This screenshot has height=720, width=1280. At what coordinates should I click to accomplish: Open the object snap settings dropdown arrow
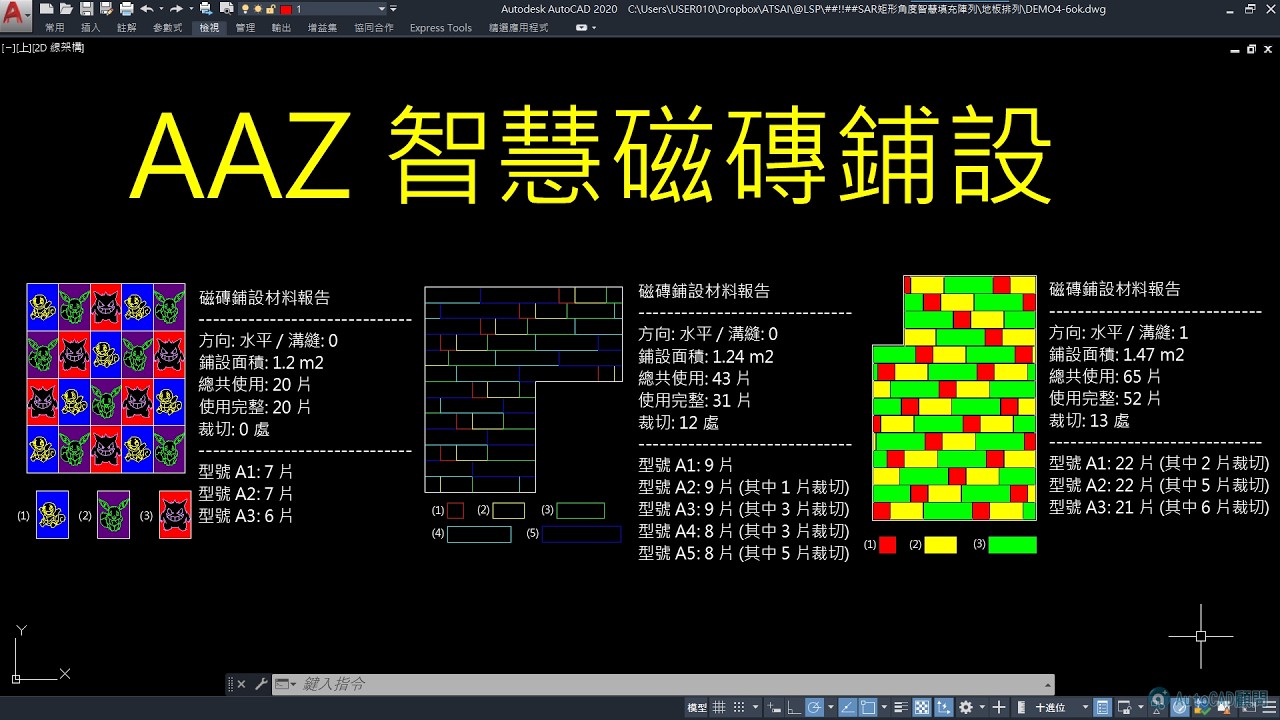click(884, 707)
